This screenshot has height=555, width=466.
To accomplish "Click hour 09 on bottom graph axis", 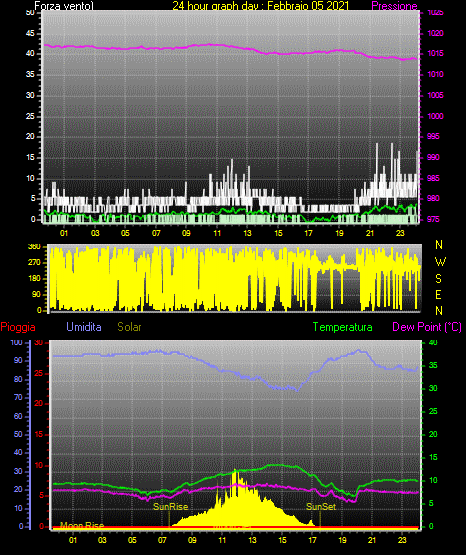I will [192, 540].
